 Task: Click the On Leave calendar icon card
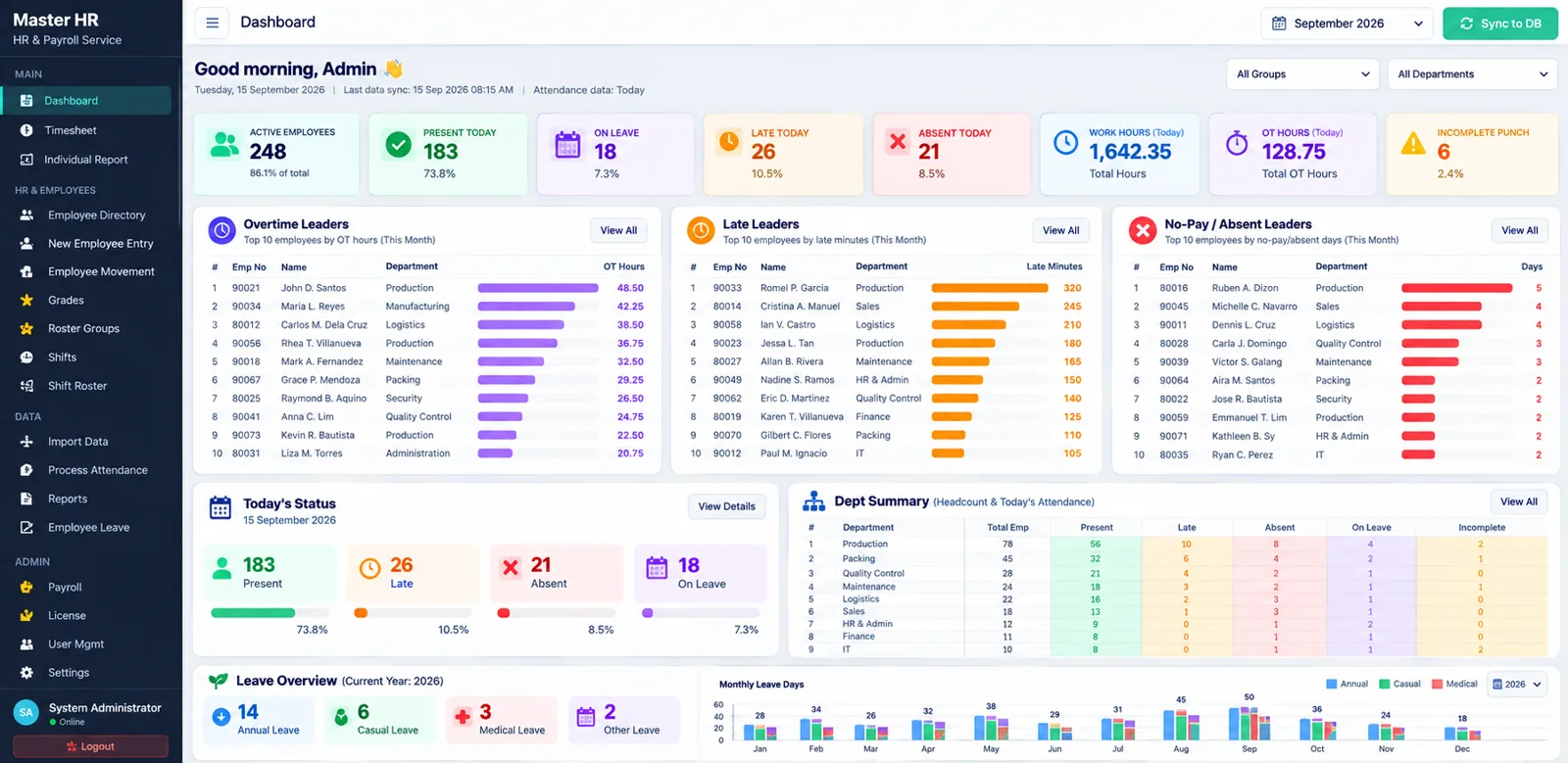click(x=615, y=154)
